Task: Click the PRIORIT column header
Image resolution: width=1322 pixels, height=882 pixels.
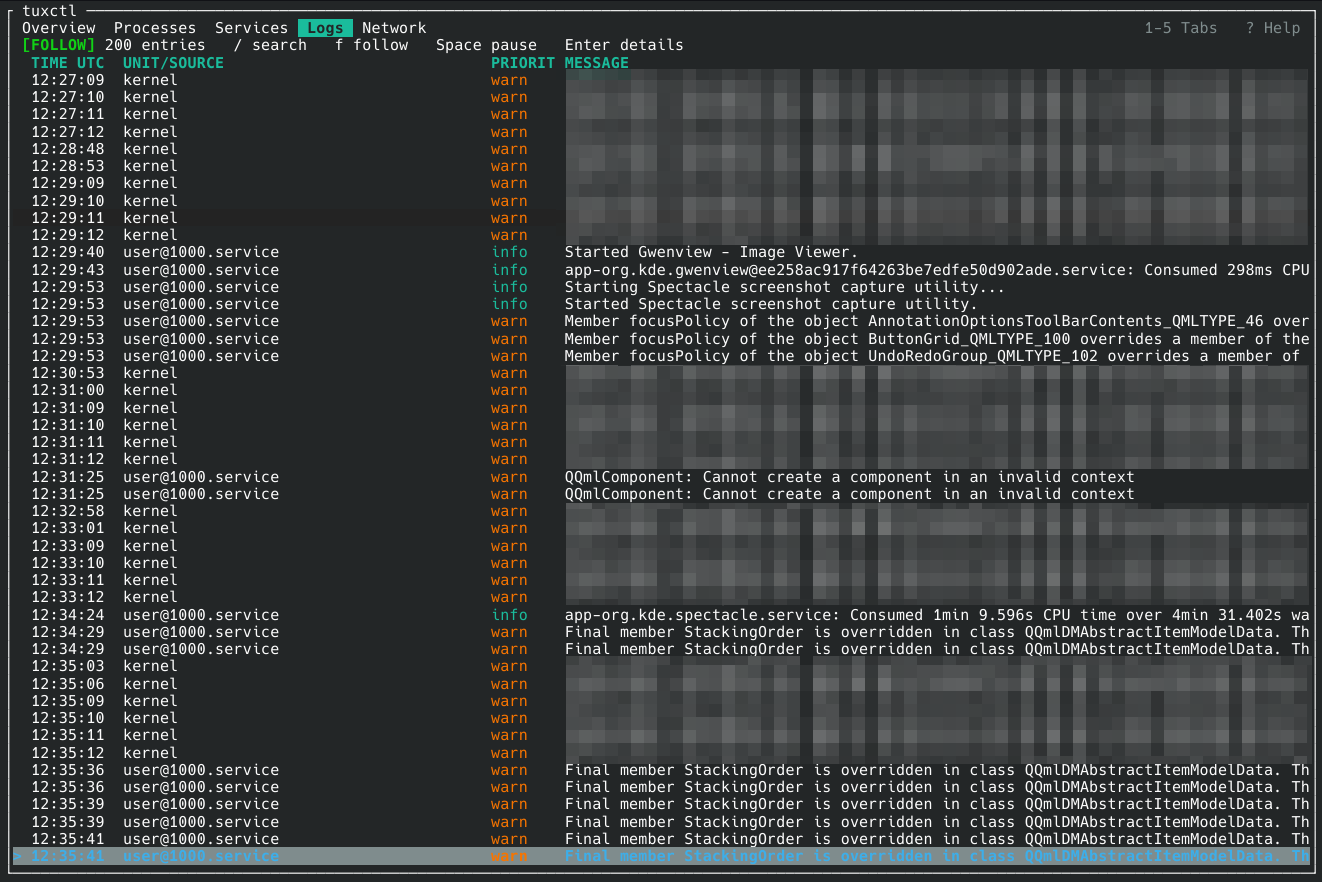Action: point(523,63)
